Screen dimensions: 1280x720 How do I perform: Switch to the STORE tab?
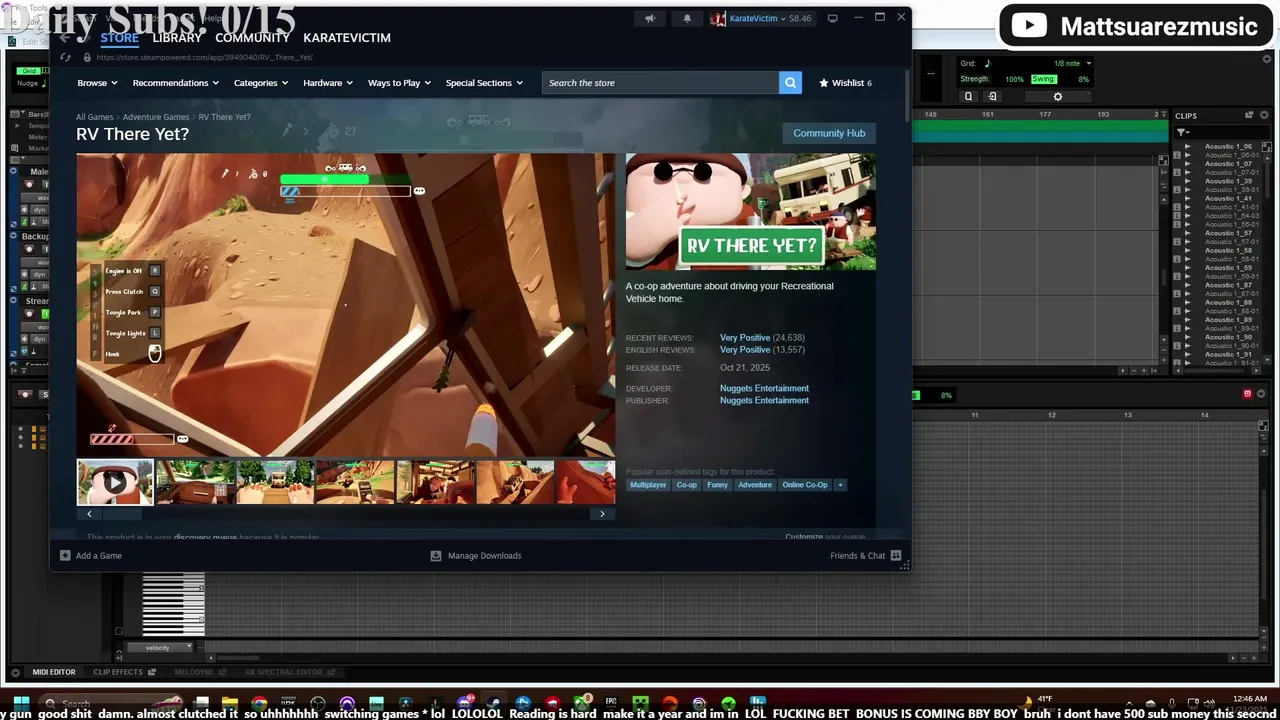119,38
